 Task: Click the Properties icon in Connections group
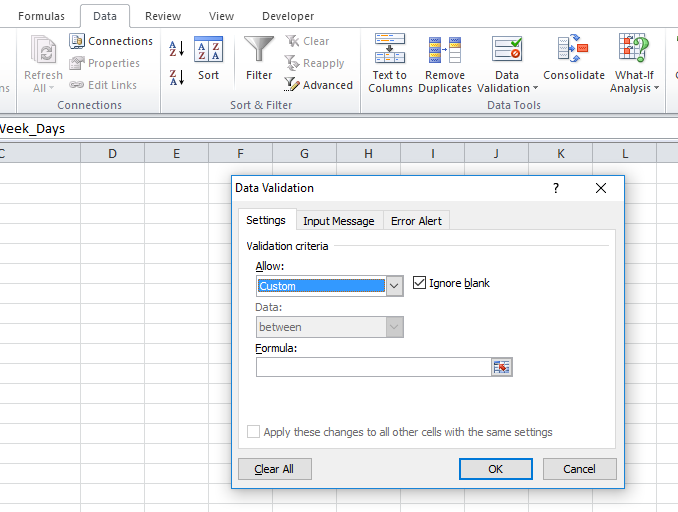pos(77,63)
